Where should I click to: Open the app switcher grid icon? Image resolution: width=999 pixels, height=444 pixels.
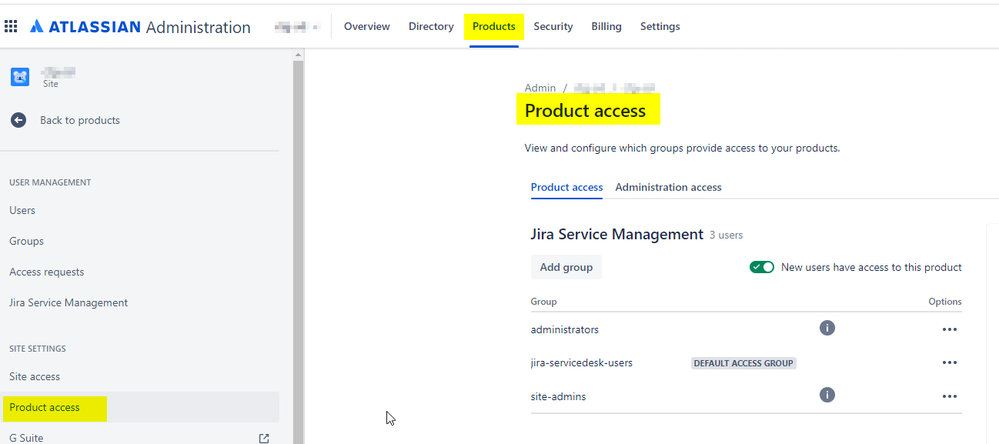[11, 26]
